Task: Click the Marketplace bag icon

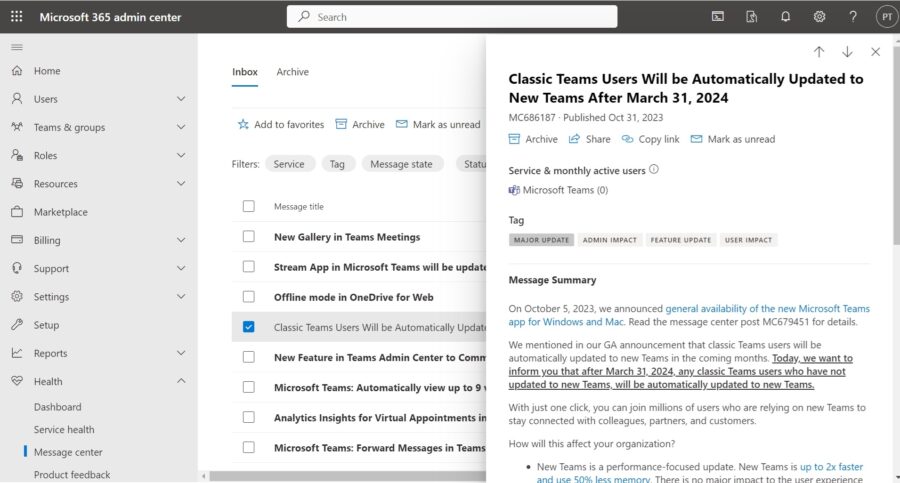Action: (17, 211)
